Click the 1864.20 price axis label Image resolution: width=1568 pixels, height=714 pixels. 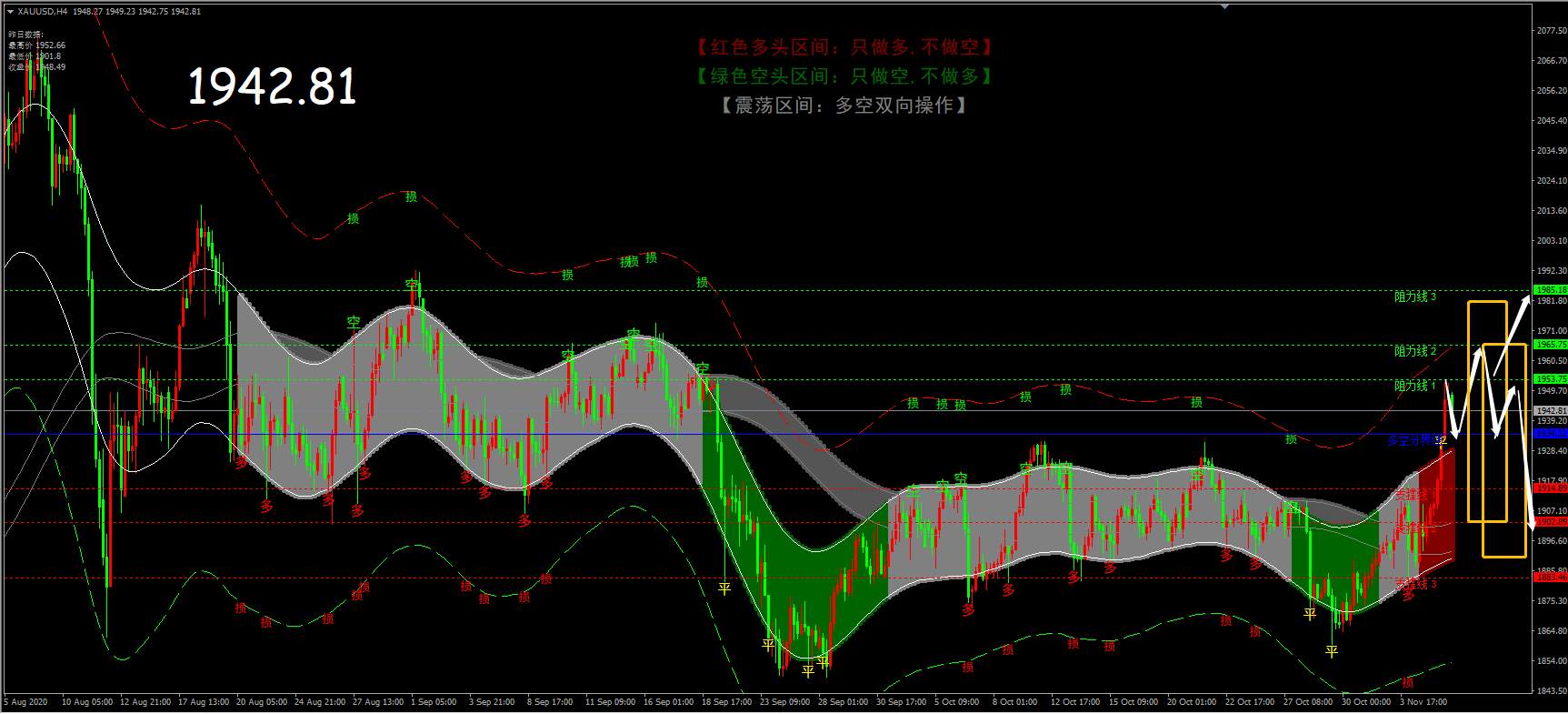pos(1551,631)
